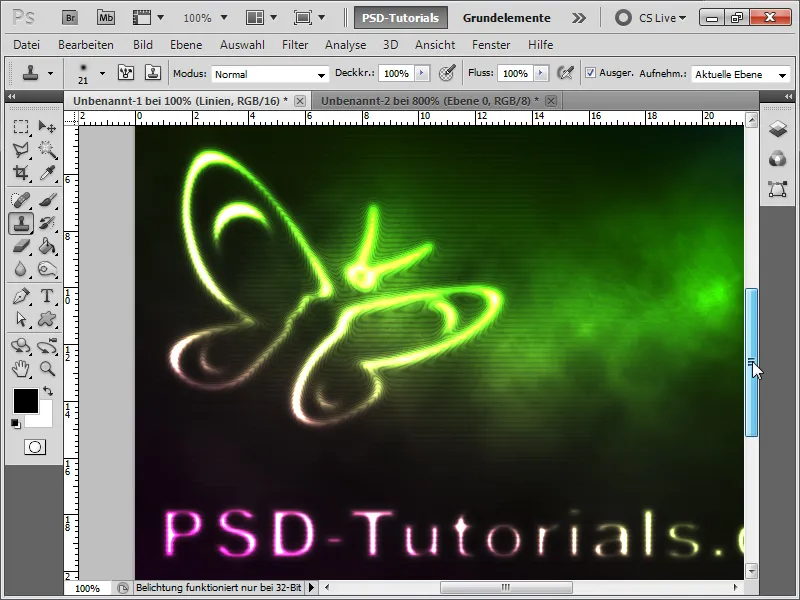Open the foreground color picker
Screen dimensions: 800x600
coord(26,401)
